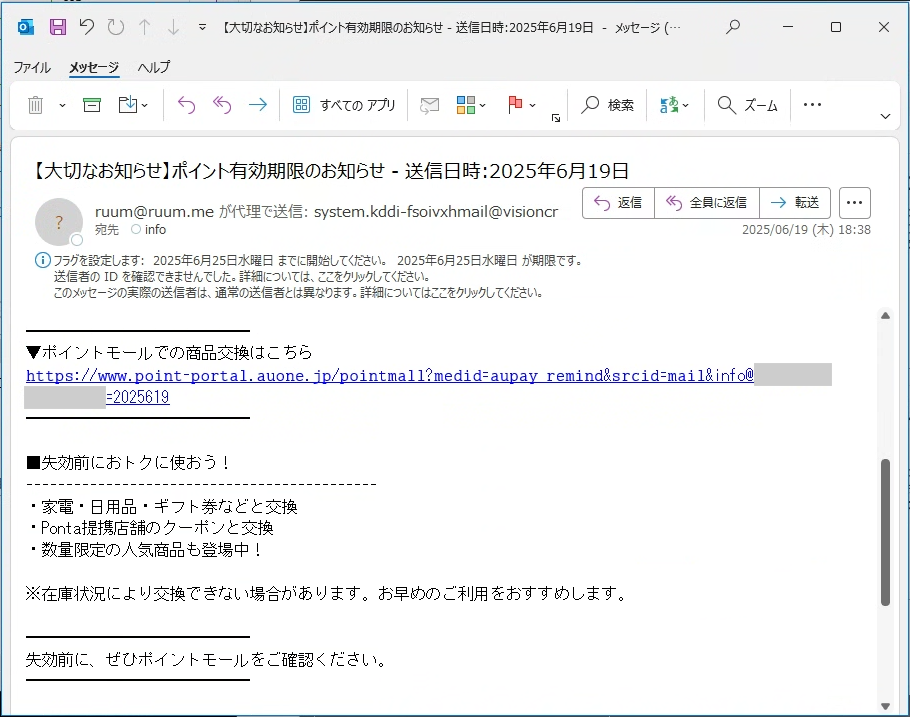This screenshot has width=910, height=717.
Task: Click the scrollbar up arrow
Action: 885,316
